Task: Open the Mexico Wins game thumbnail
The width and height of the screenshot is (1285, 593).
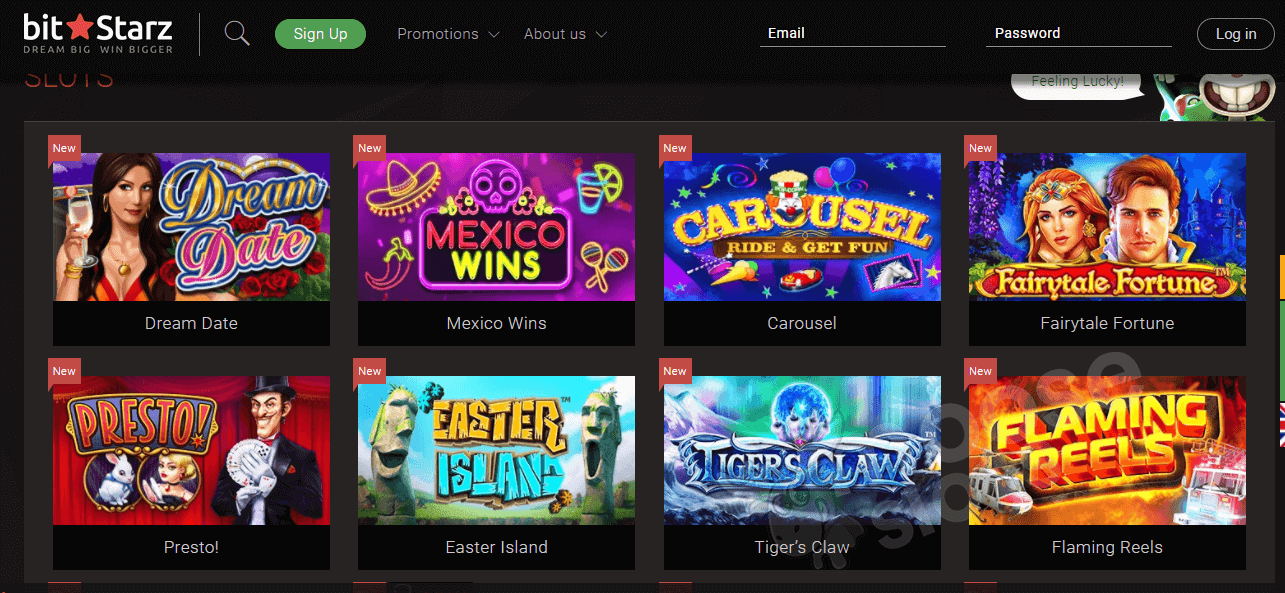Action: pyautogui.click(x=496, y=227)
